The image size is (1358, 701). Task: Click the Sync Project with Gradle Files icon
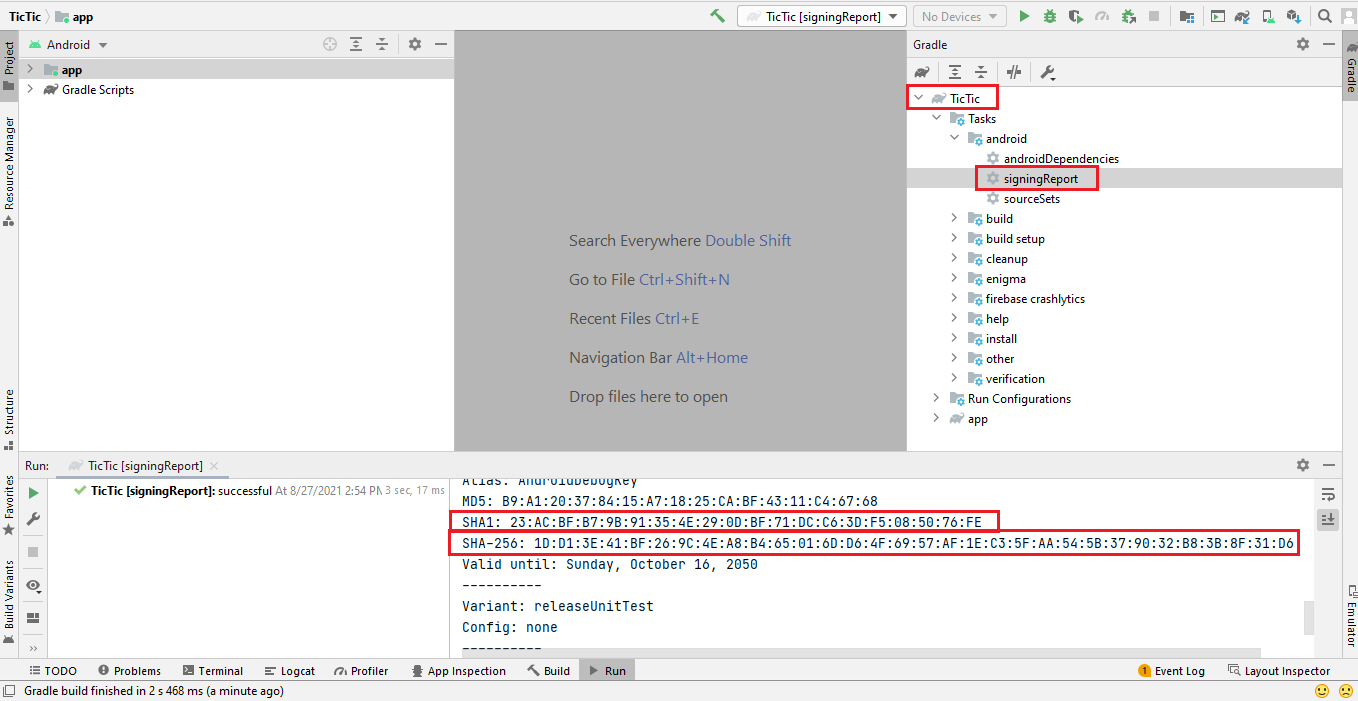pyautogui.click(x=1242, y=16)
